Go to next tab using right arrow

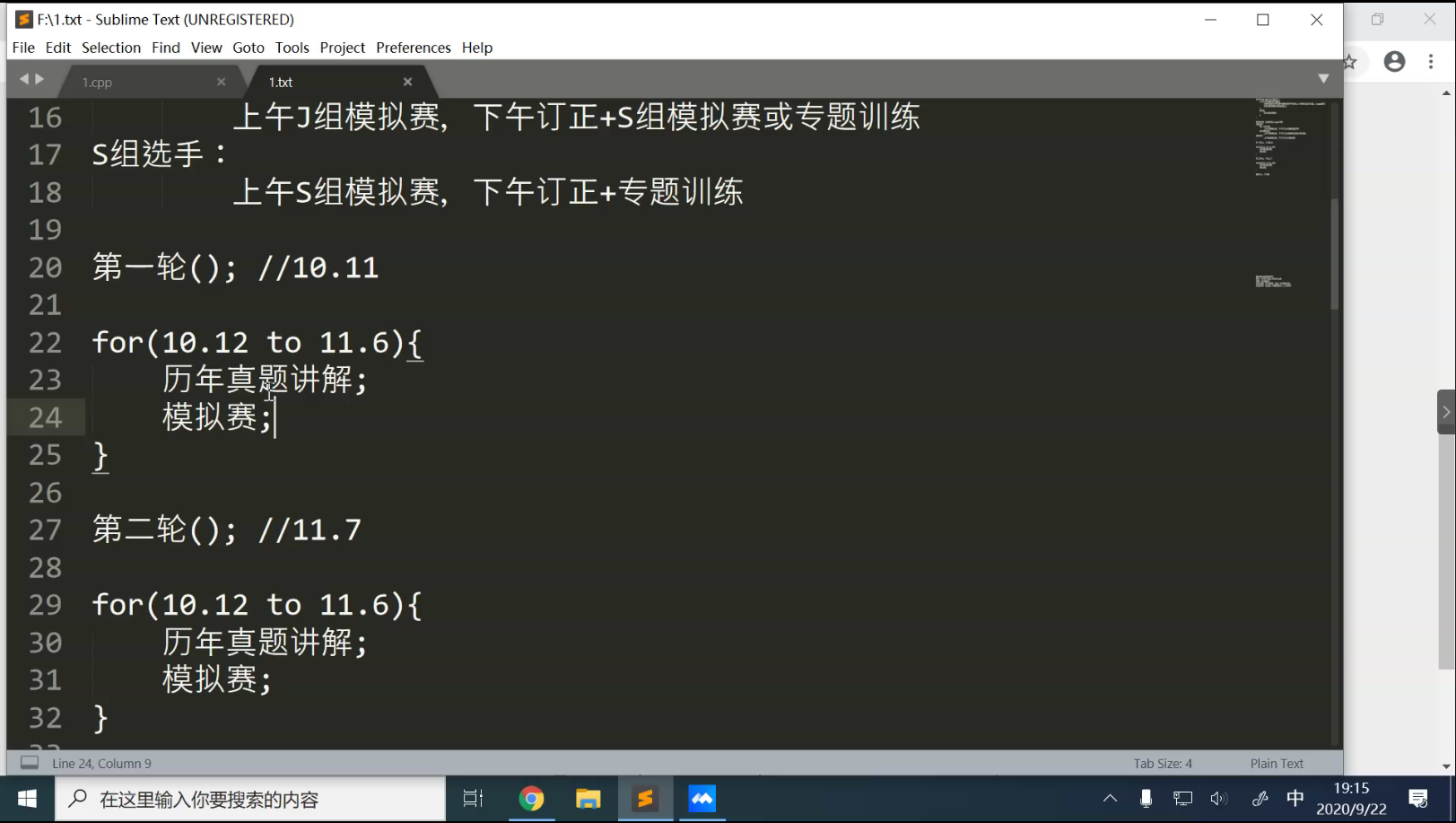39,79
